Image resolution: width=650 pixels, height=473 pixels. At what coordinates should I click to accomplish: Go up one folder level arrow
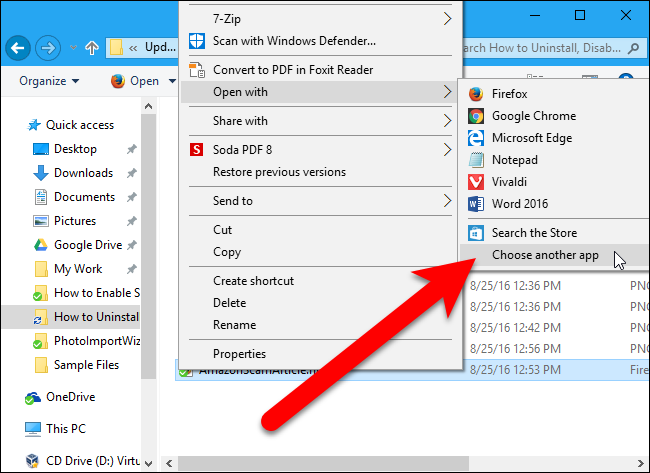point(92,48)
